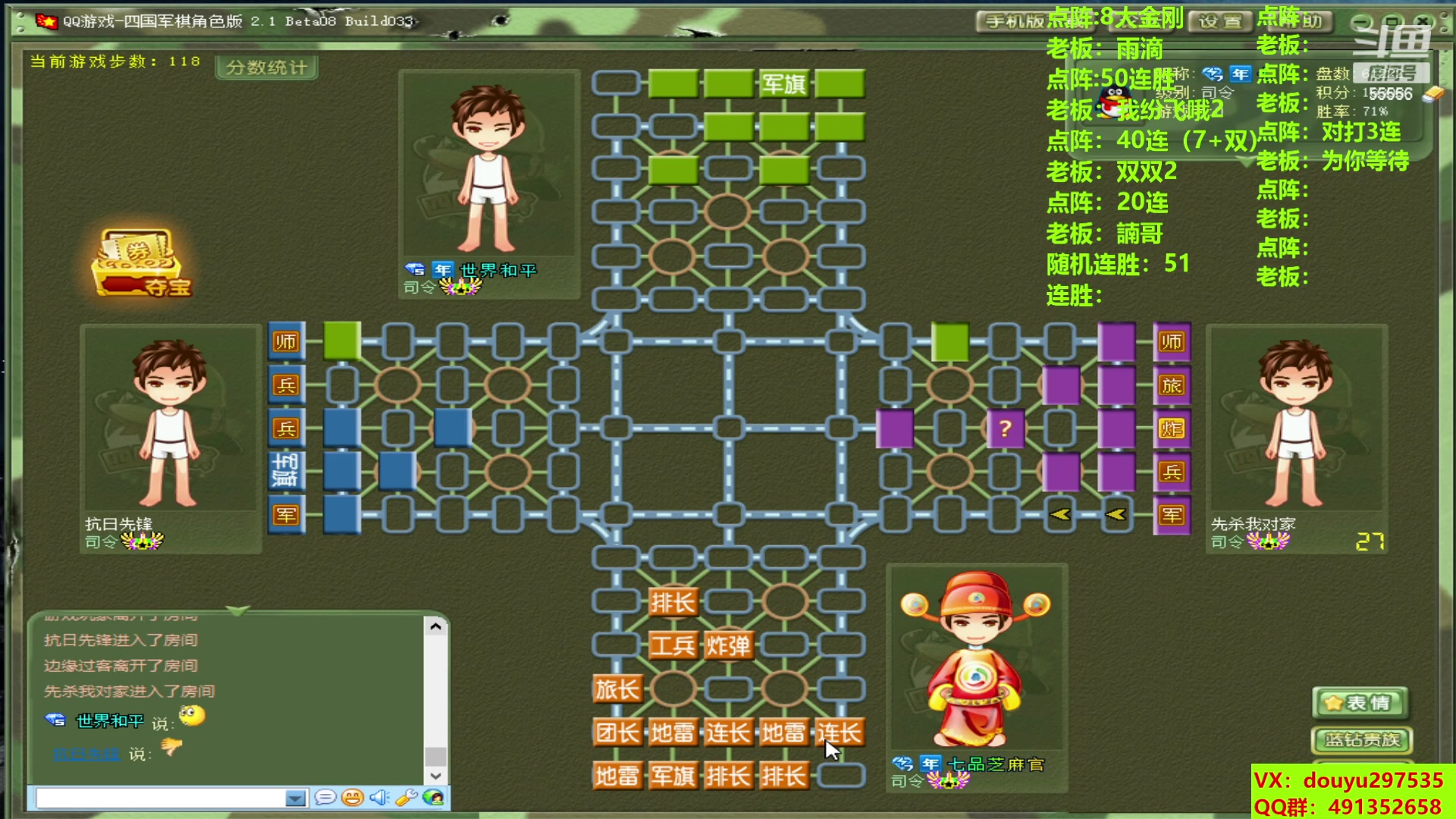The image size is (1456, 819).
Task: Click the blue 师 marker on left side
Action: coord(286,341)
